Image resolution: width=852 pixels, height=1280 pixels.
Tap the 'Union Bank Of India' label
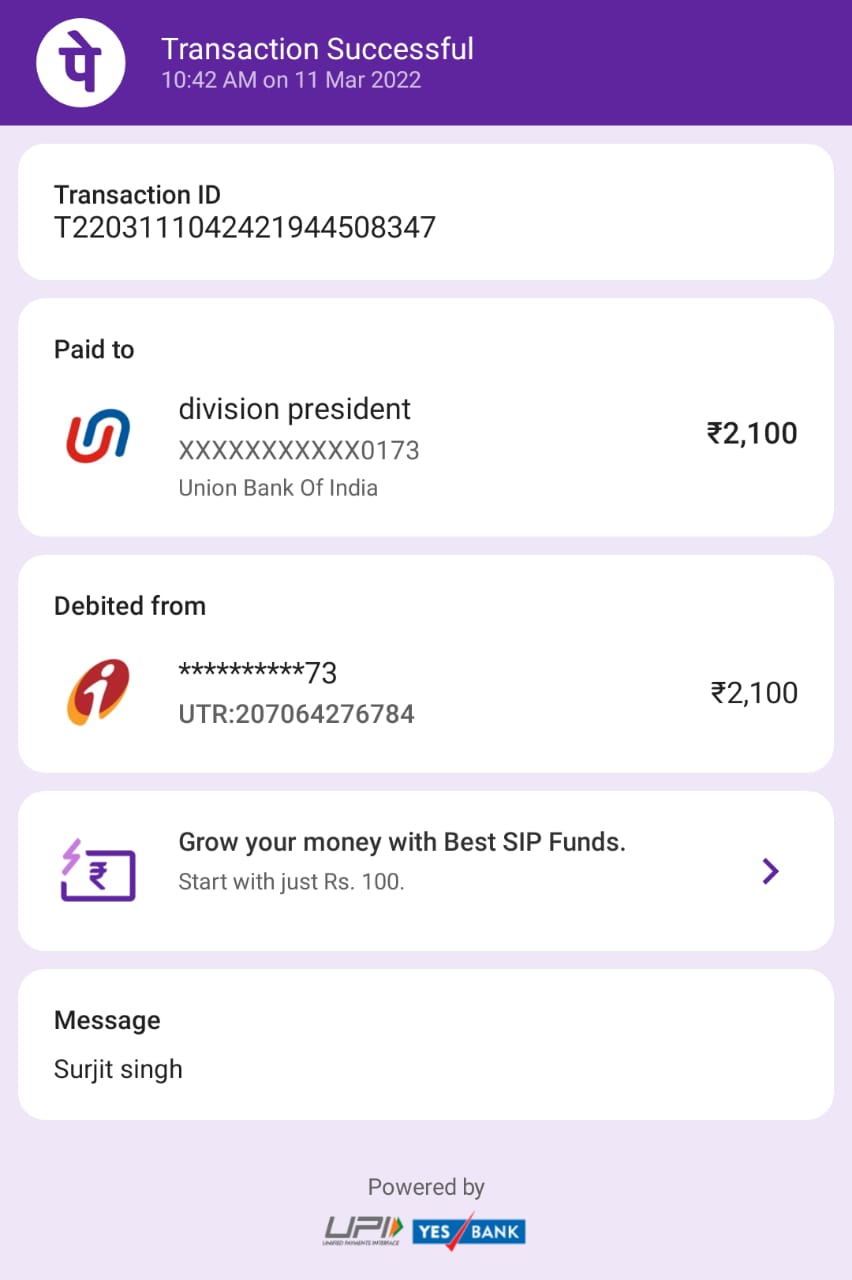point(278,489)
